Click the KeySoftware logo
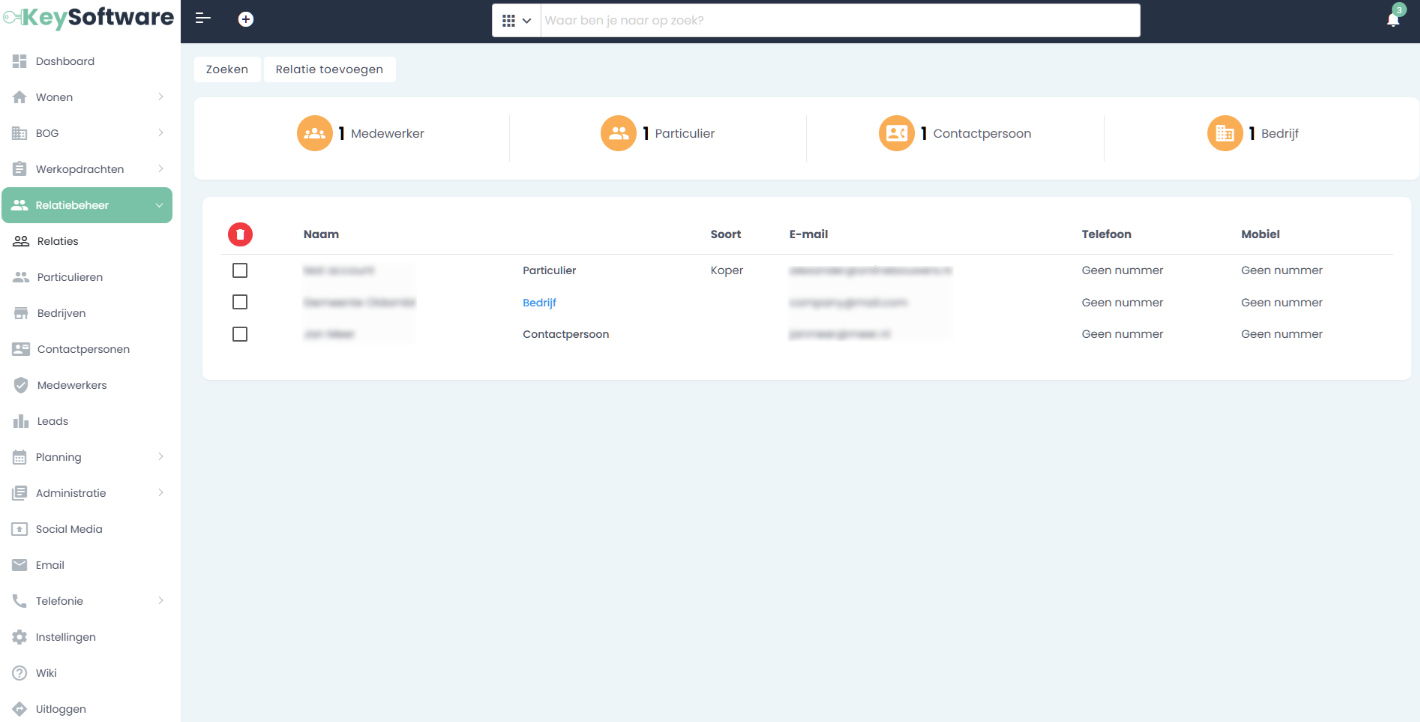This screenshot has height=722, width=1420. point(88,18)
